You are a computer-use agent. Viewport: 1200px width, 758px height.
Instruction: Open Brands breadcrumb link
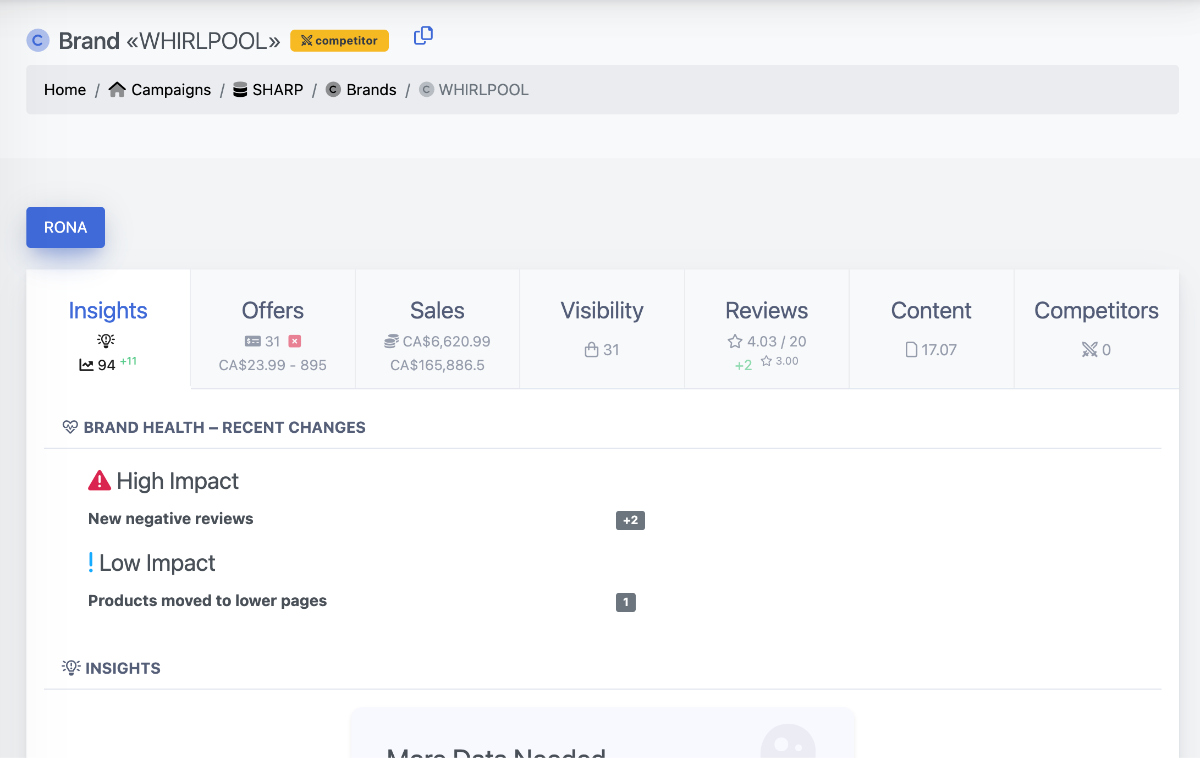coord(372,90)
